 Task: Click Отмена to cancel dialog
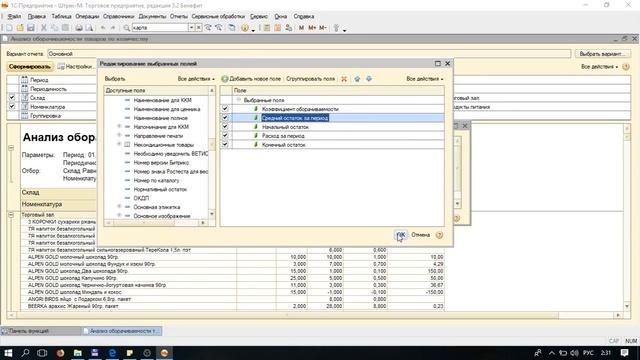pos(420,235)
